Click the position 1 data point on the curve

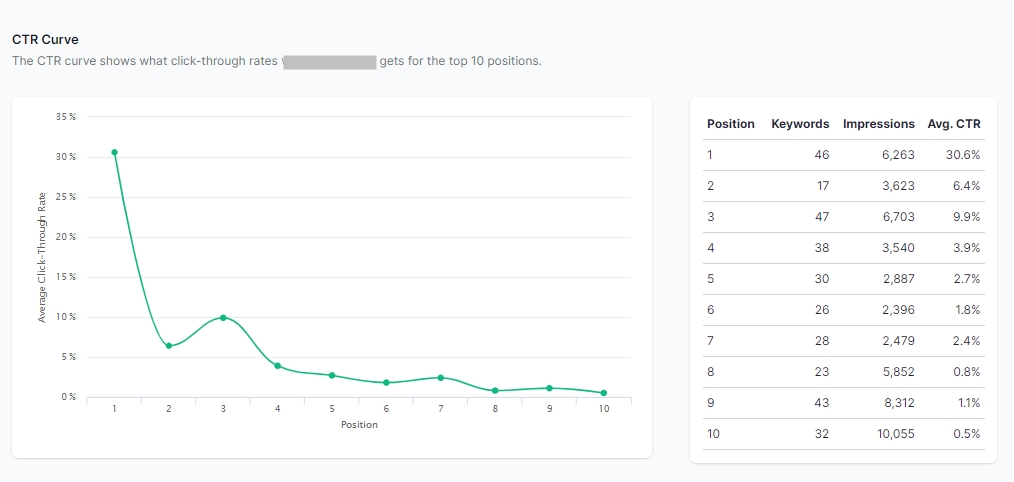tap(114, 152)
